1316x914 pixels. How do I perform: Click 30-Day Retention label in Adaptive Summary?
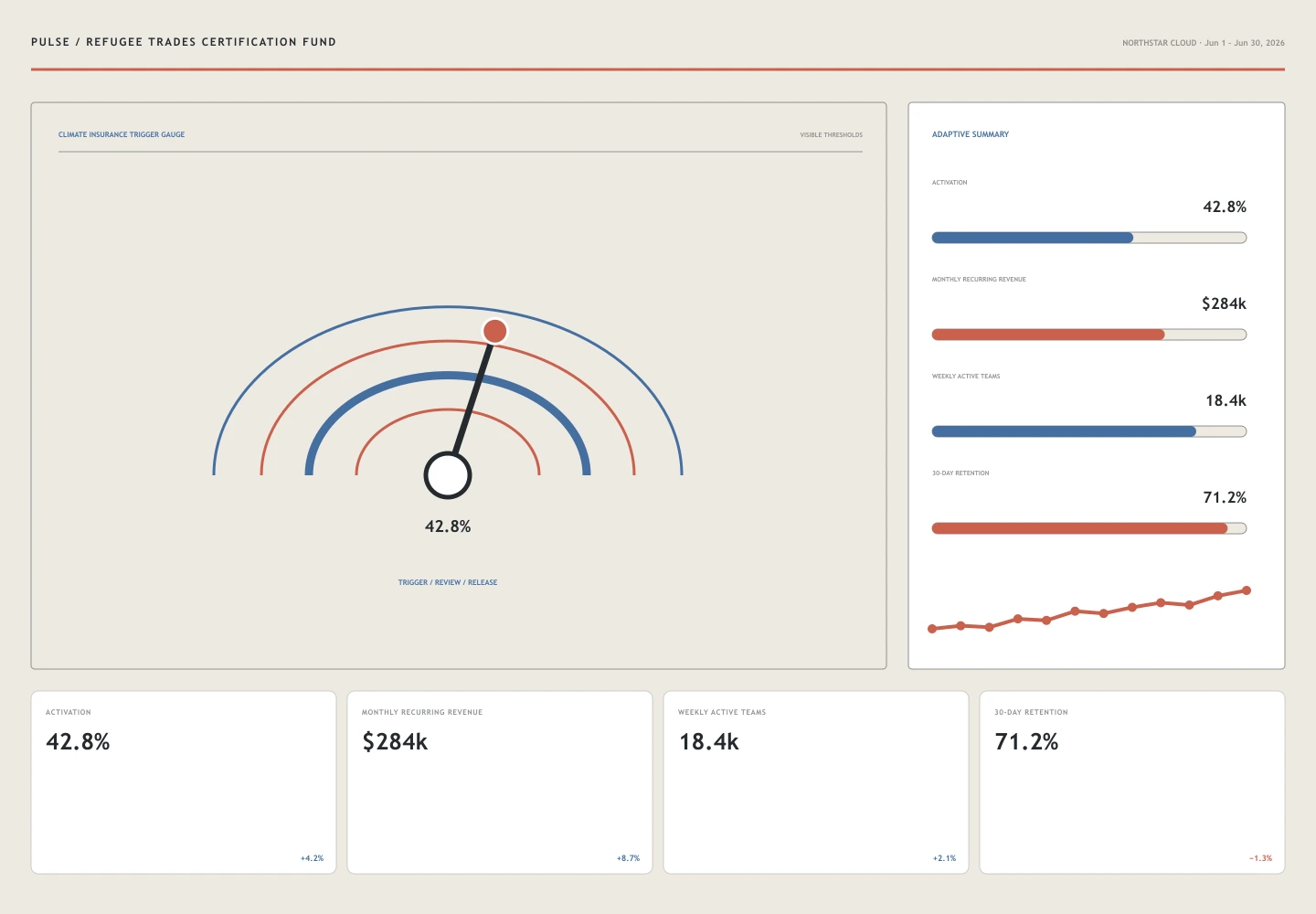pyautogui.click(x=960, y=473)
